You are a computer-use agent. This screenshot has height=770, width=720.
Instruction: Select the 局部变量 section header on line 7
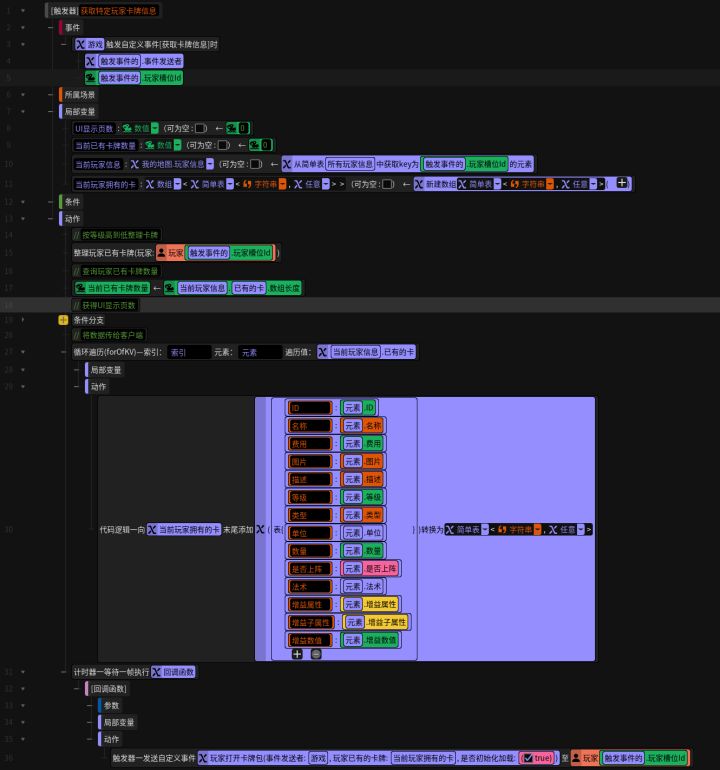point(80,111)
